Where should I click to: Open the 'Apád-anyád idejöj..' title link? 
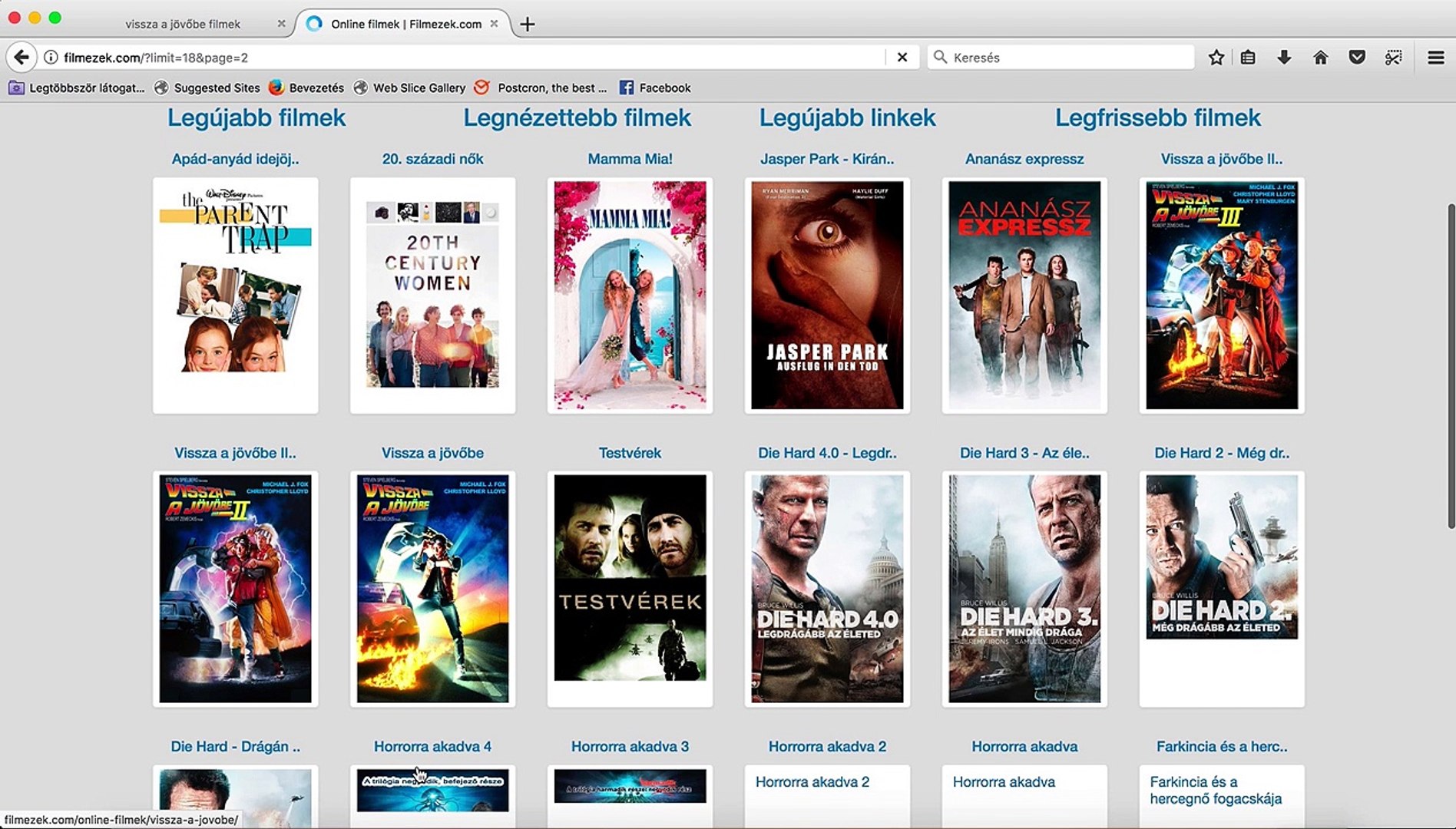235,159
